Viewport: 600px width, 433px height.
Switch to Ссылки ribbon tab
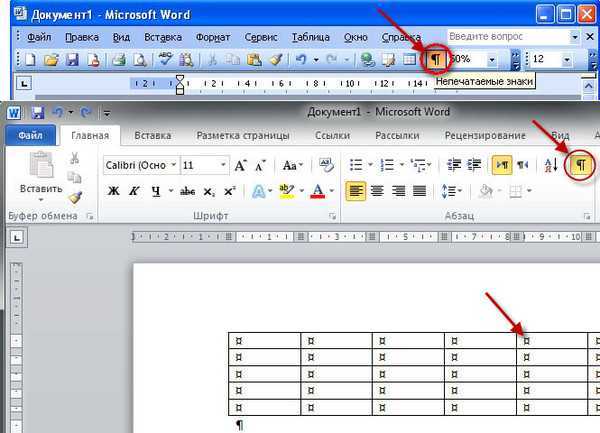point(333,135)
